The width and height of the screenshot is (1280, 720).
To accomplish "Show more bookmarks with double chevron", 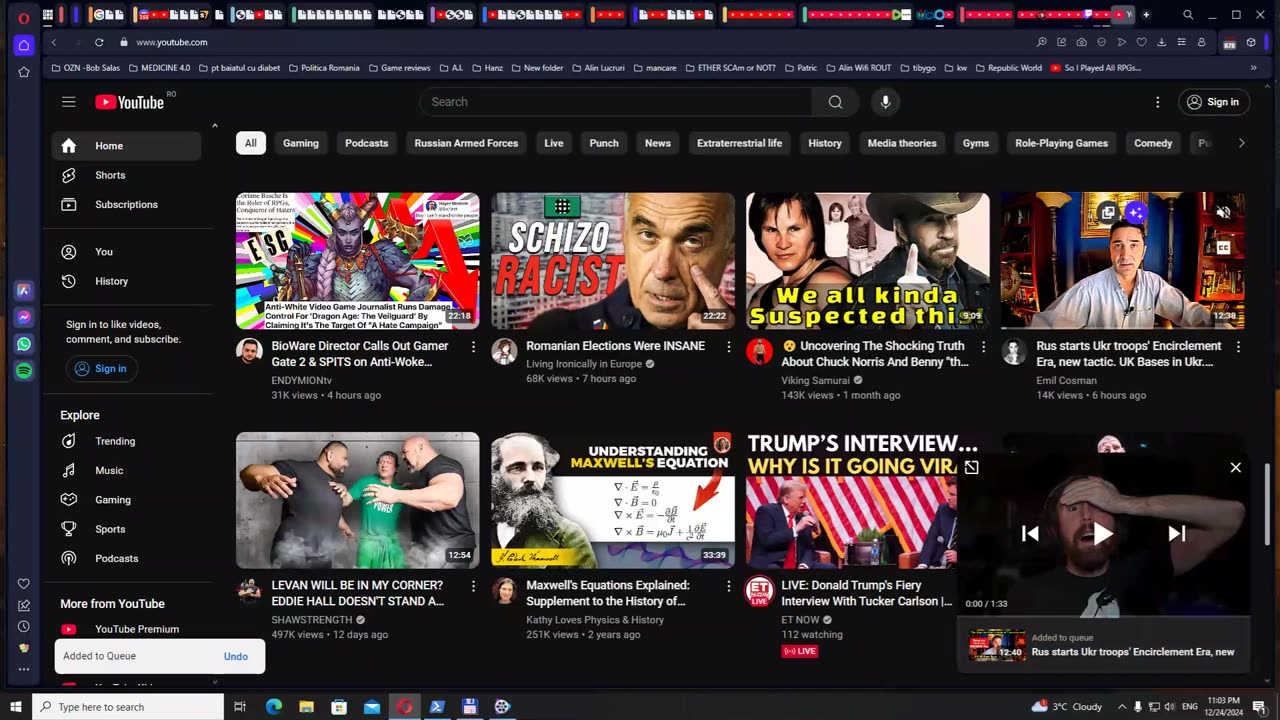I will click(x=1253, y=68).
